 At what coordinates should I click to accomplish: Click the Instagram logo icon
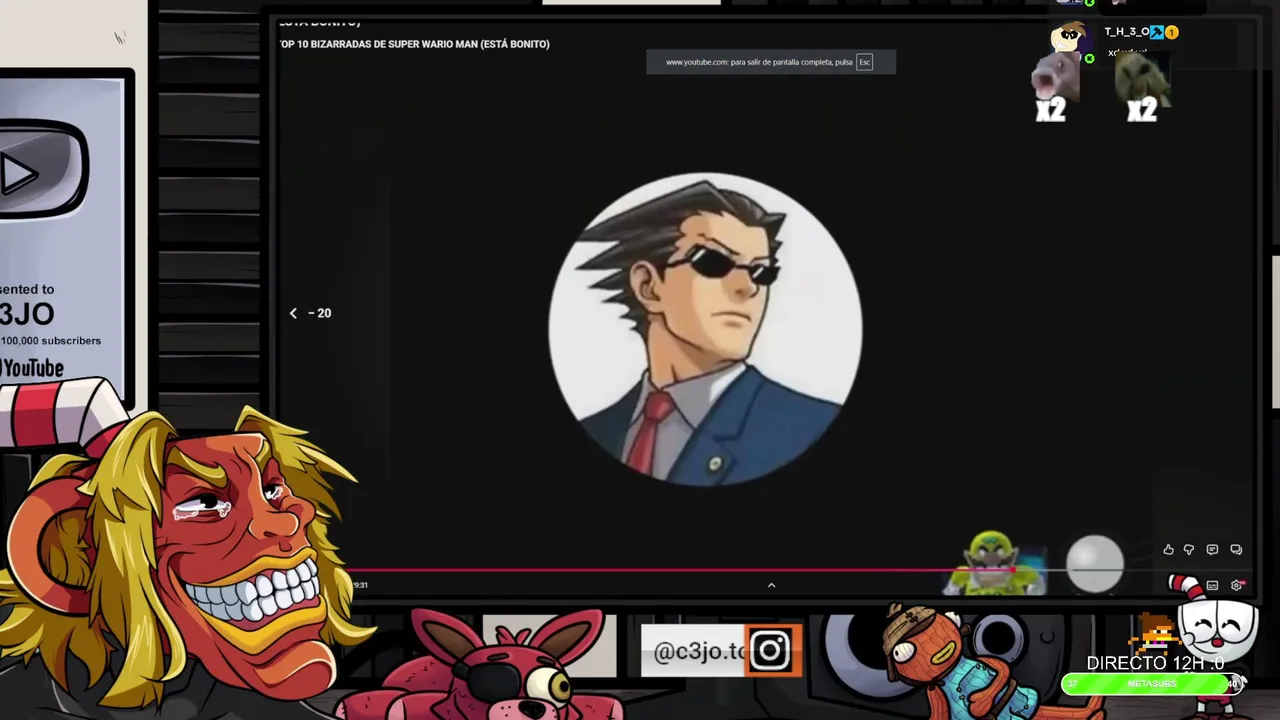pyautogui.click(x=770, y=652)
